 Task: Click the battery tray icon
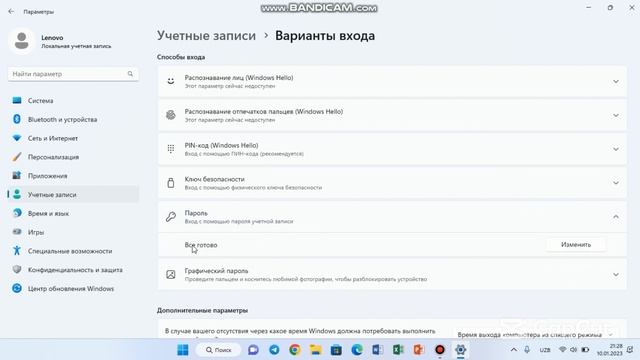pyautogui.click(x=585, y=350)
